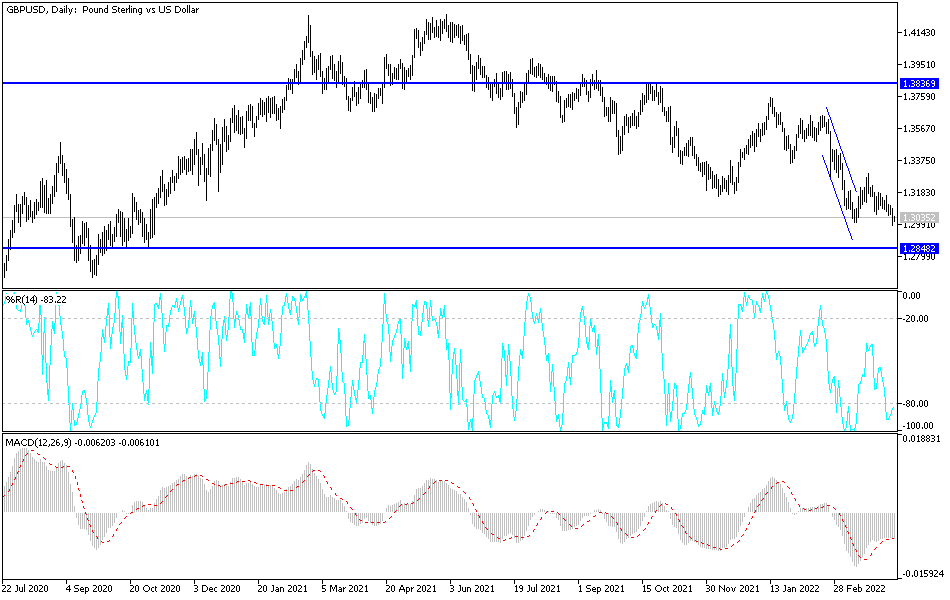Image resolution: width=950 pixels, height=600 pixels.
Task: Click the 3 Dec 2020 date label
Action: [217, 588]
